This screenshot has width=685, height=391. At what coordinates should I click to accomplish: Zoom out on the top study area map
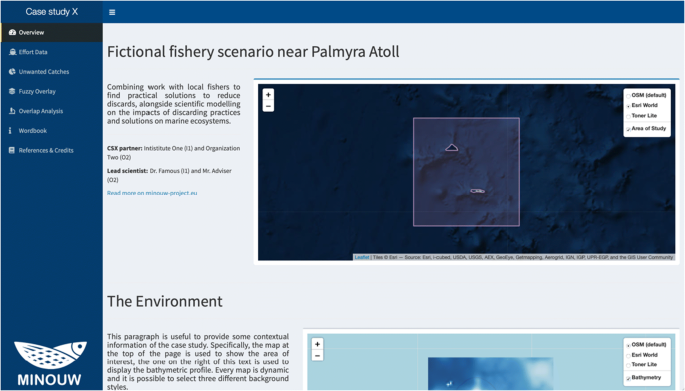click(x=268, y=106)
